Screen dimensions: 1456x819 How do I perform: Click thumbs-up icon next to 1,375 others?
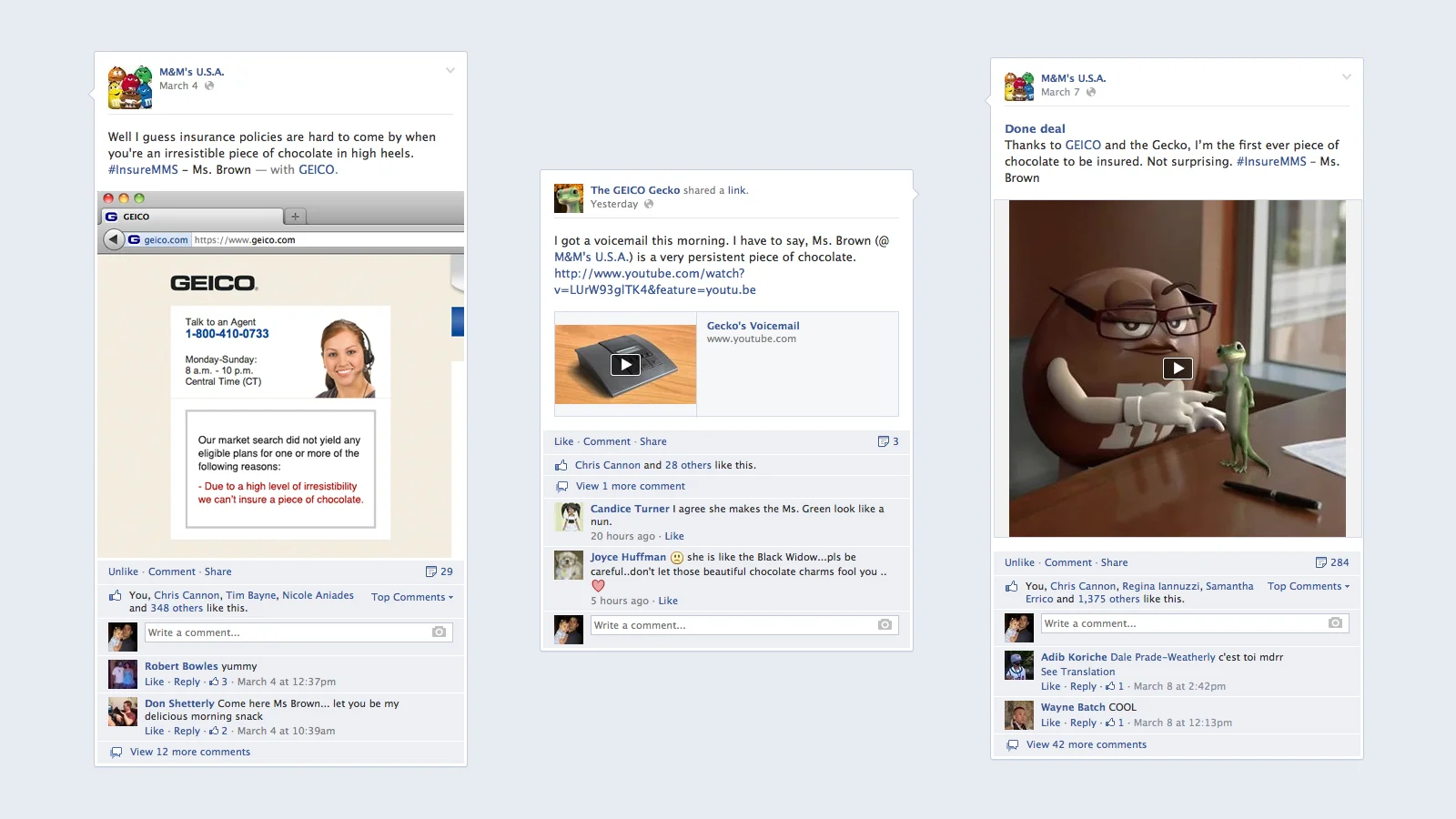point(1011,587)
